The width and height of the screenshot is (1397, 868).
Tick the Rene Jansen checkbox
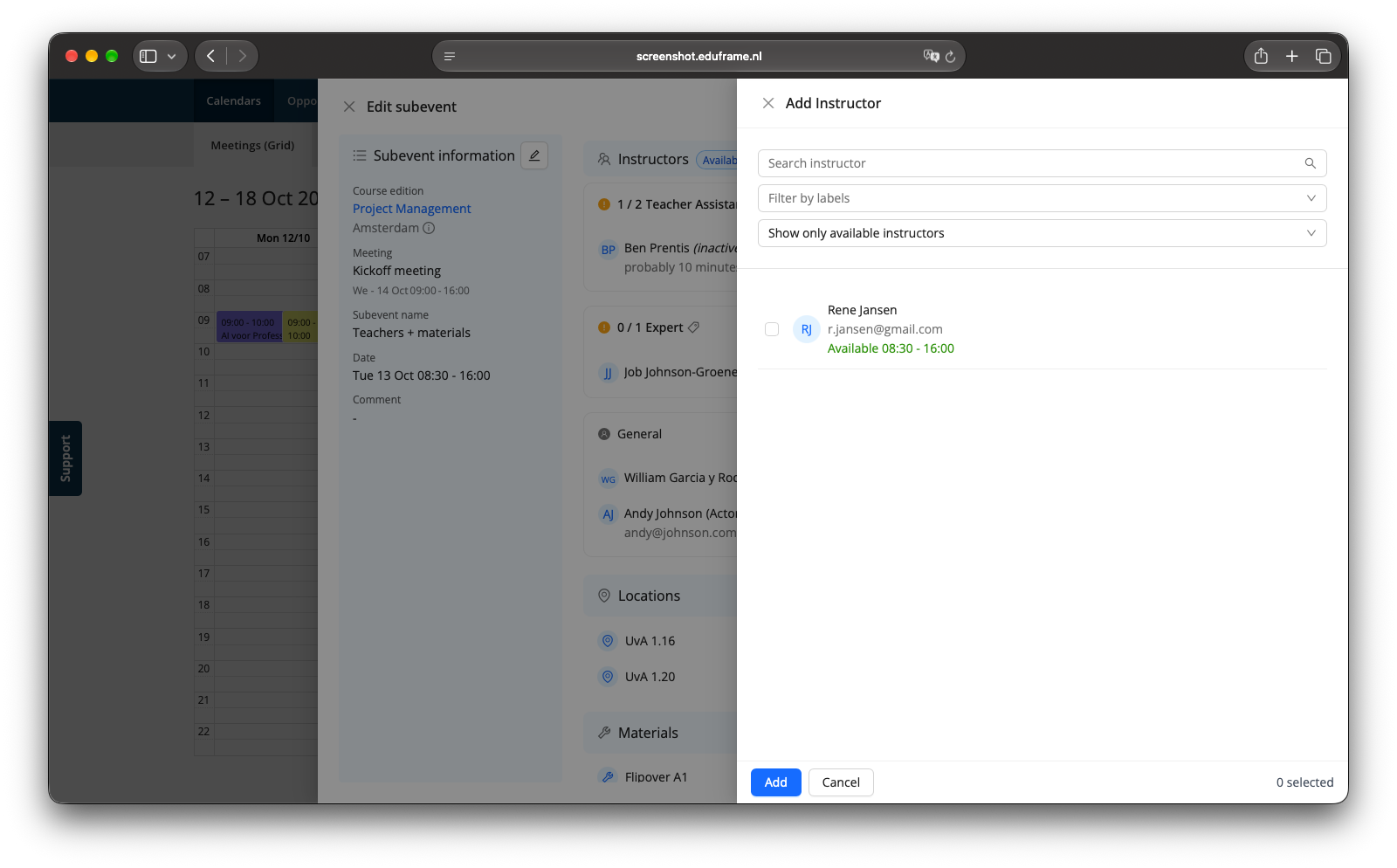tap(772, 329)
